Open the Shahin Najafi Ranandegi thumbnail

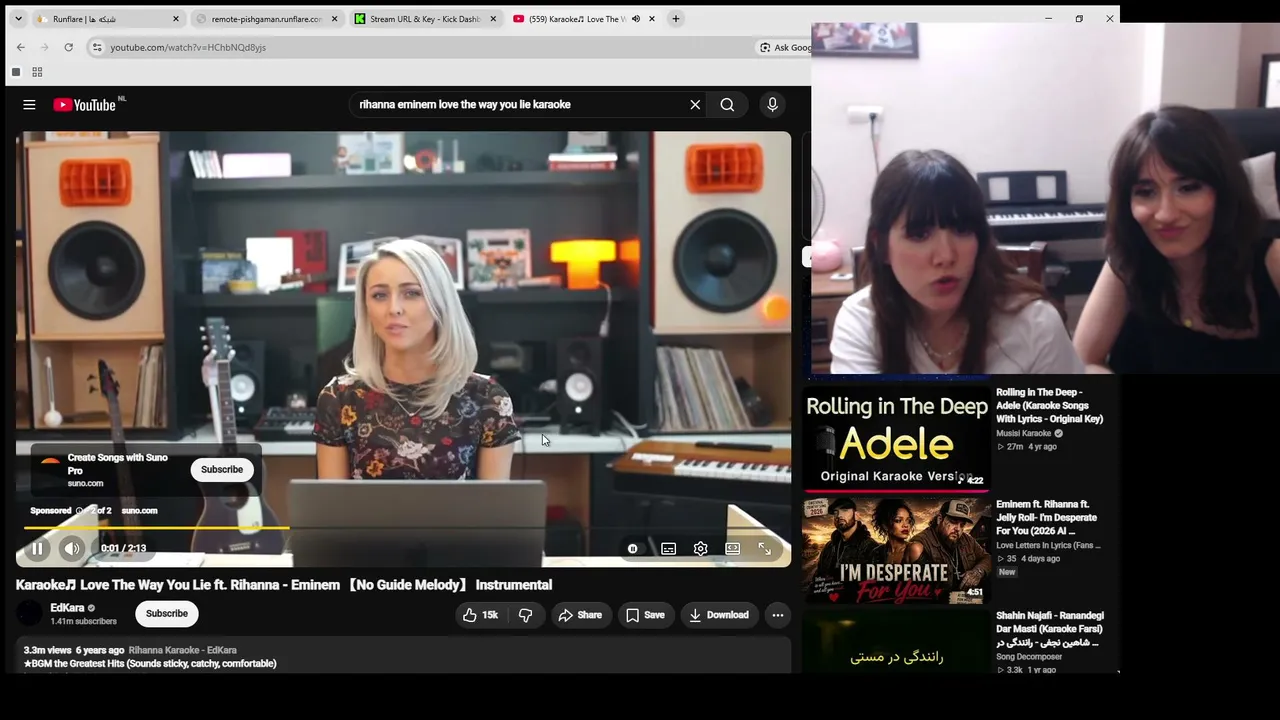point(897,642)
